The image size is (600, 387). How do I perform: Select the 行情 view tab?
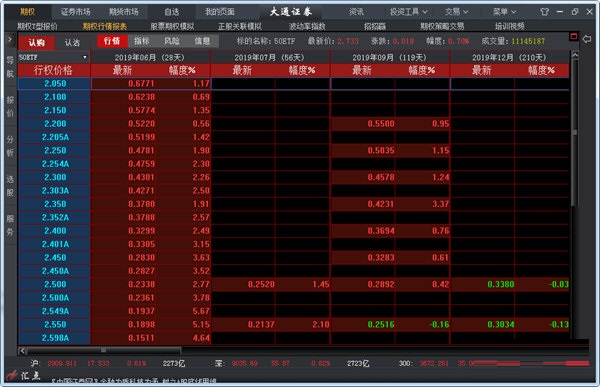pos(112,41)
